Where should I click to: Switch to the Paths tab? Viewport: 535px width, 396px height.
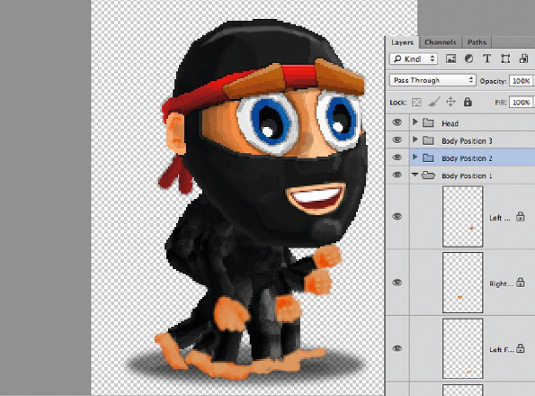(x=477, y=42)
